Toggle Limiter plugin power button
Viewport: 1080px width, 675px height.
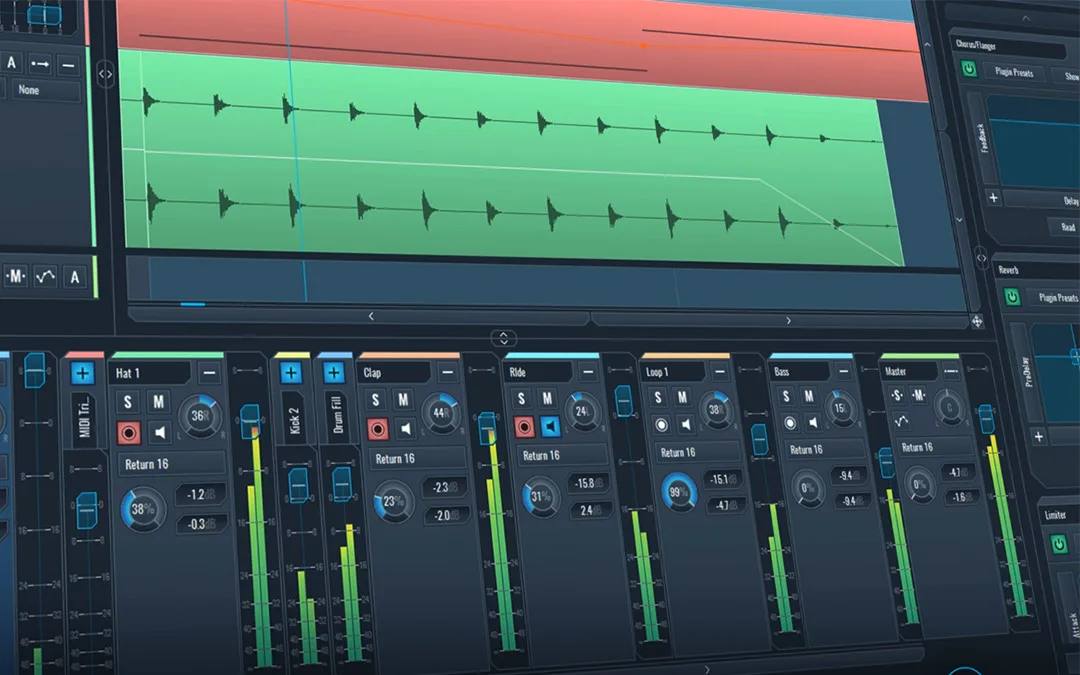pos(1059,544)
